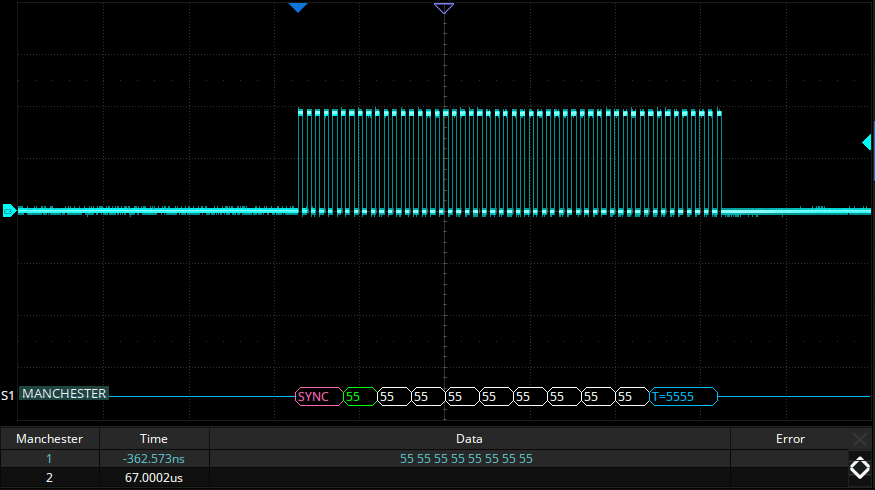Viewport: 875px width, 490px height.
Task: Close the Manchester decode table
Action: click(860, 439)
